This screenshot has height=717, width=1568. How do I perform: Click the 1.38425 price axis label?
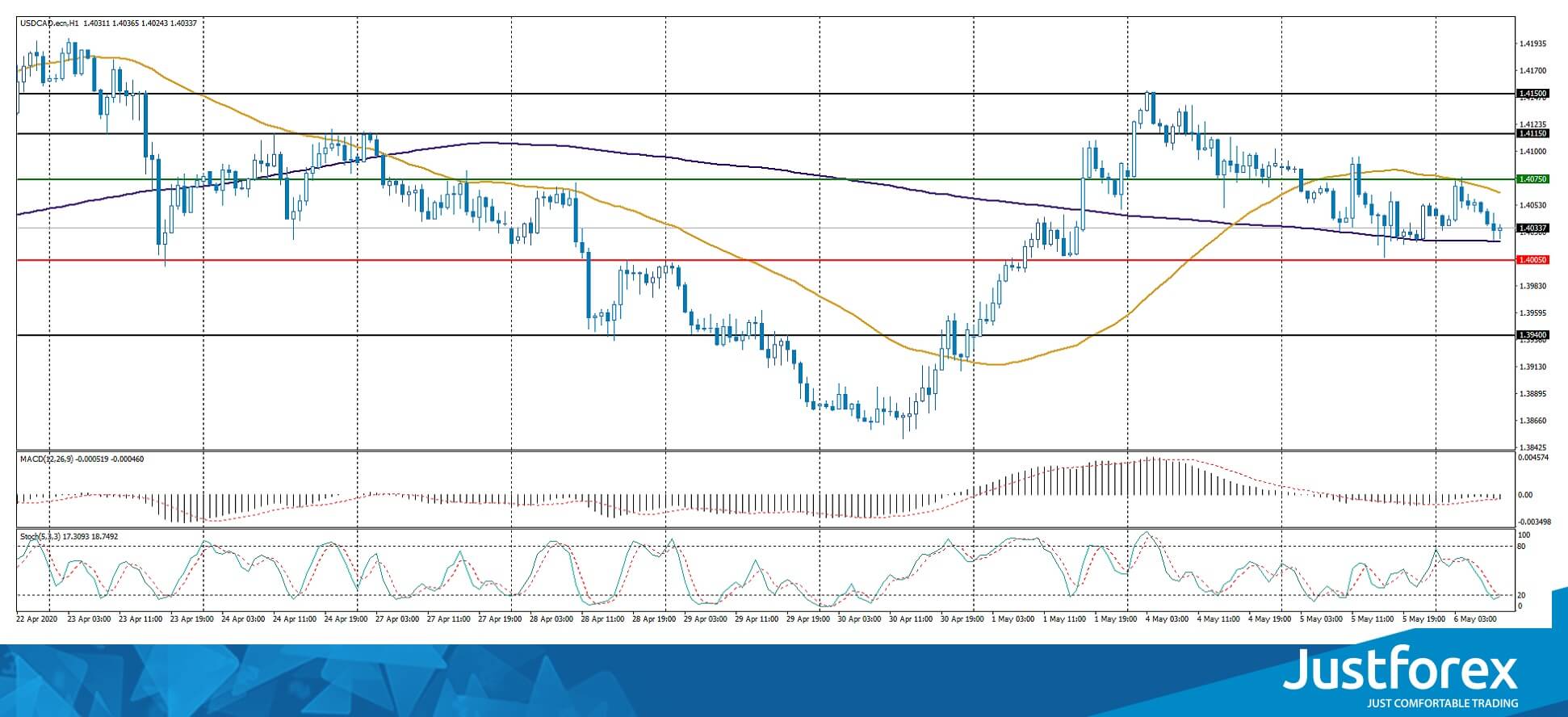[x=1532, y=447]
